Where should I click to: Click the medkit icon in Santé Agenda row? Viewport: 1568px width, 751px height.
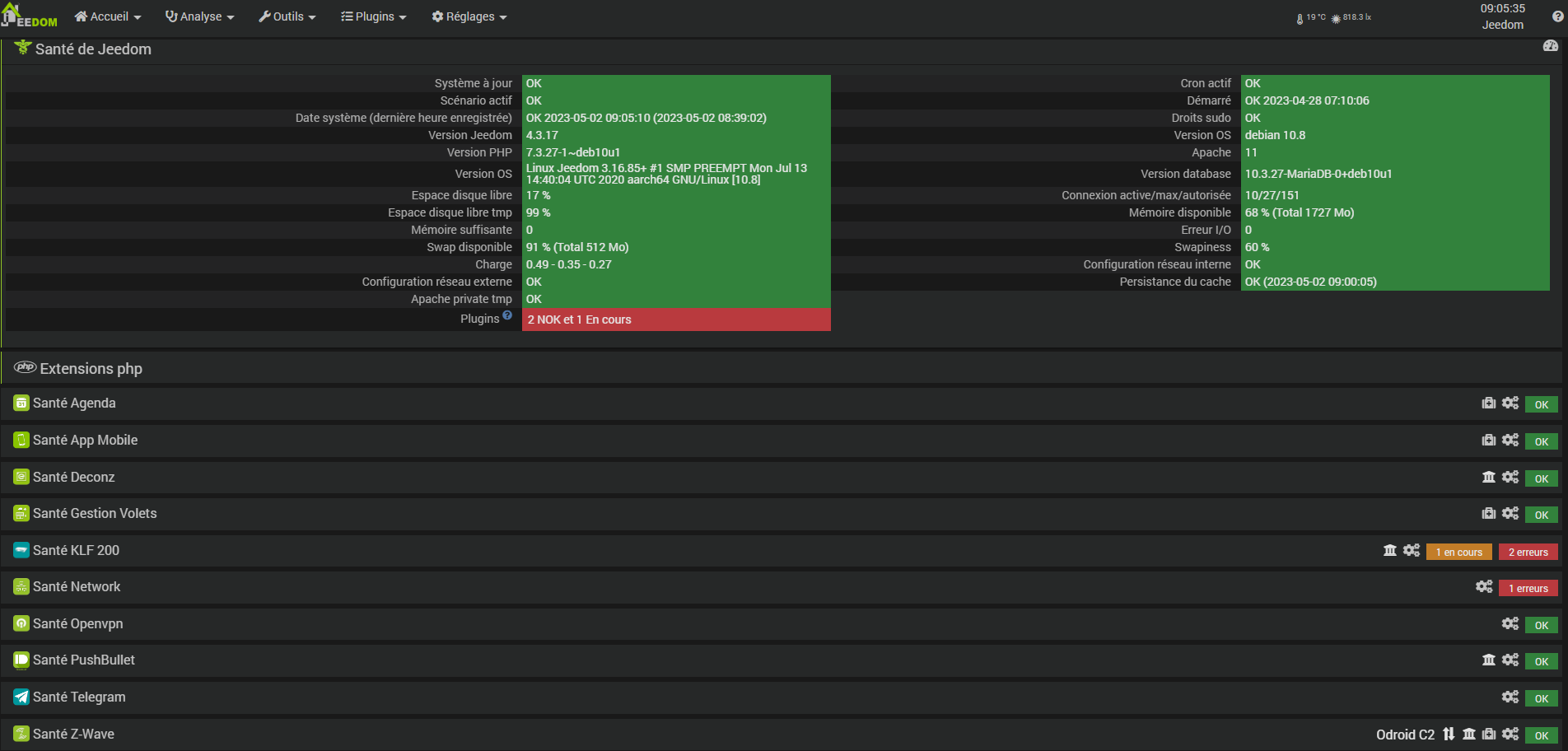pos(1489,403)
